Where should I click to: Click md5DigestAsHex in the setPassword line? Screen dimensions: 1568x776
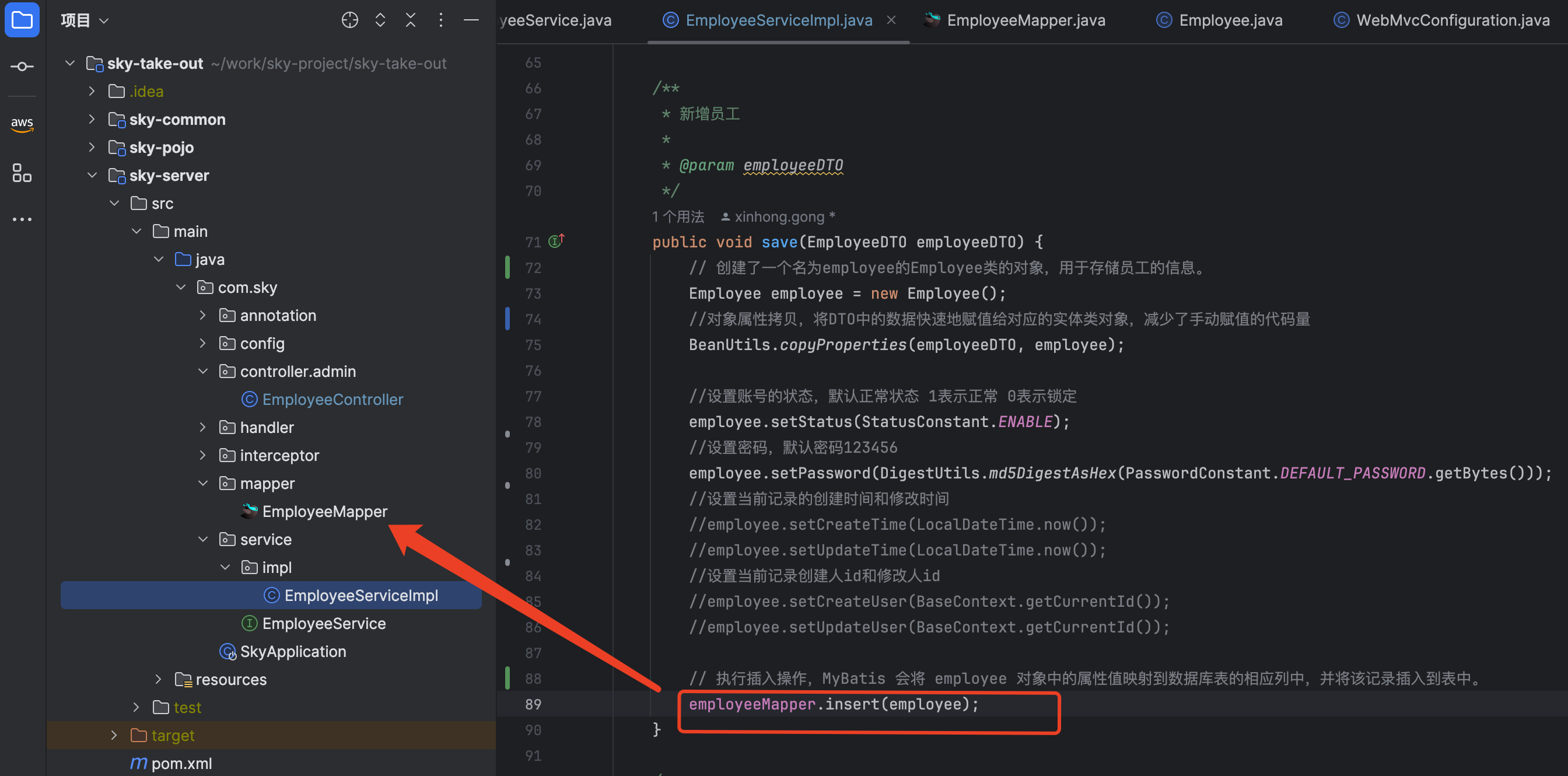1052,473
